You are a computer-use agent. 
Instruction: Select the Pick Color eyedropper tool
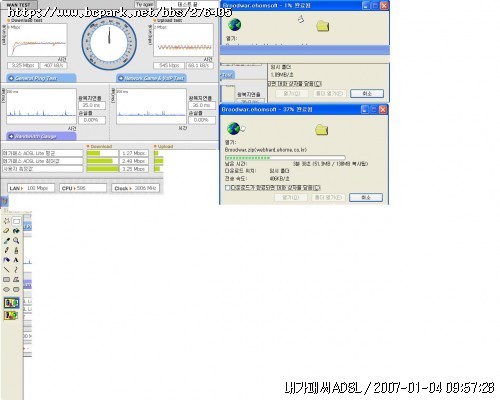coord(6,240)
